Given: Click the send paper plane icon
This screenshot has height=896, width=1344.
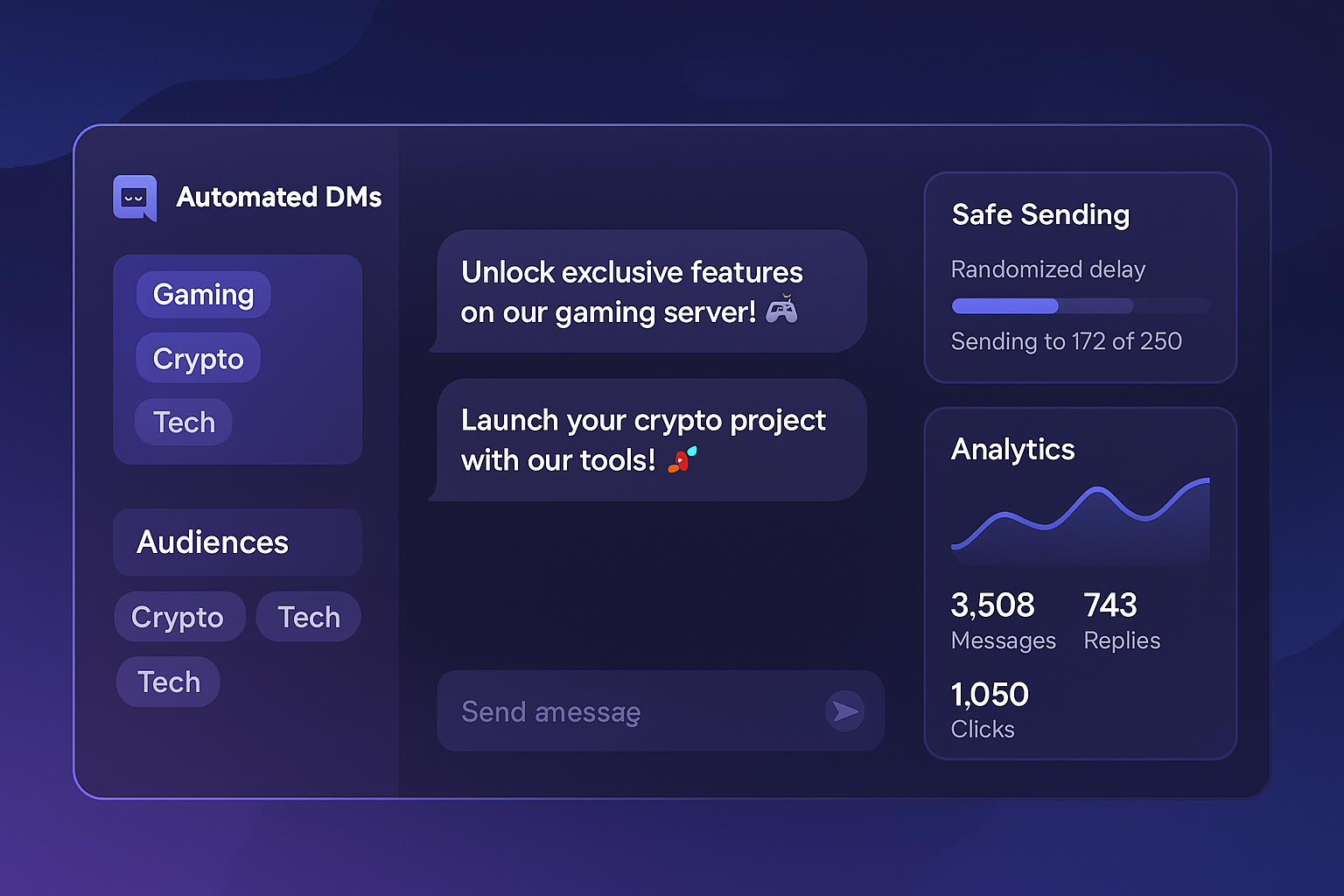Looking at the screenshot, I should coord(845,711).
